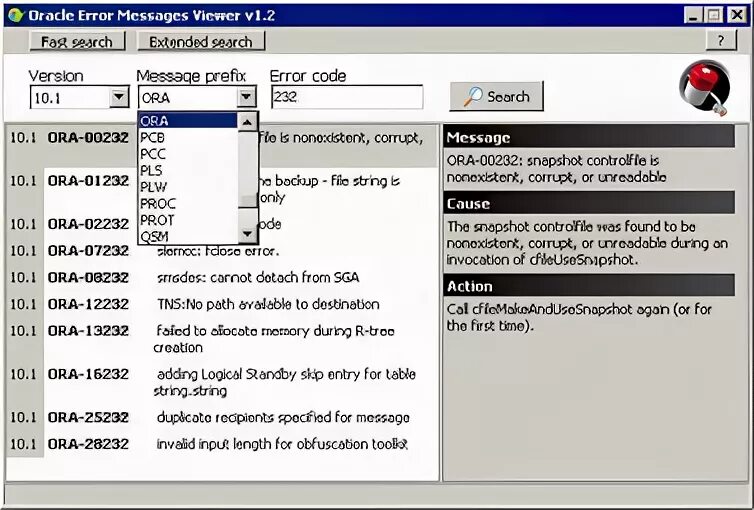Select the ORA-02232 result row
Viewport: 754px width, 510px height.
pyautogui.click(x=222, y=224)
